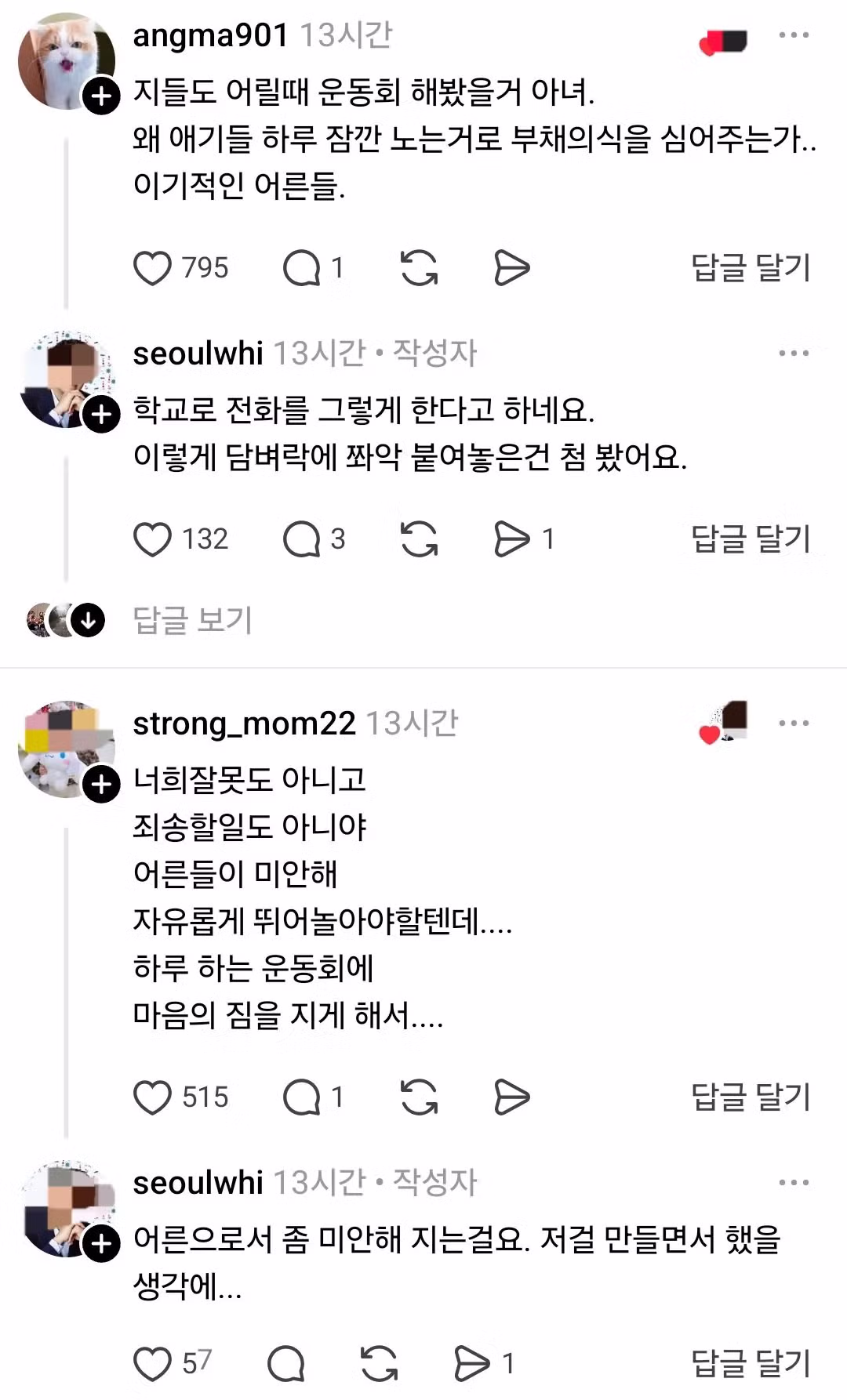This screenshot has height=1400, width=847.
Task: Open angma901's profile by clicking the username
Action: coord(210,34)
